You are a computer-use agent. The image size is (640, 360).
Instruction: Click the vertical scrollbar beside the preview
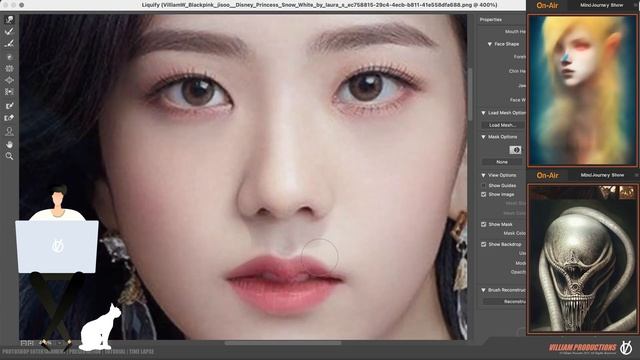pyautogui.click(x=470, y=95)
